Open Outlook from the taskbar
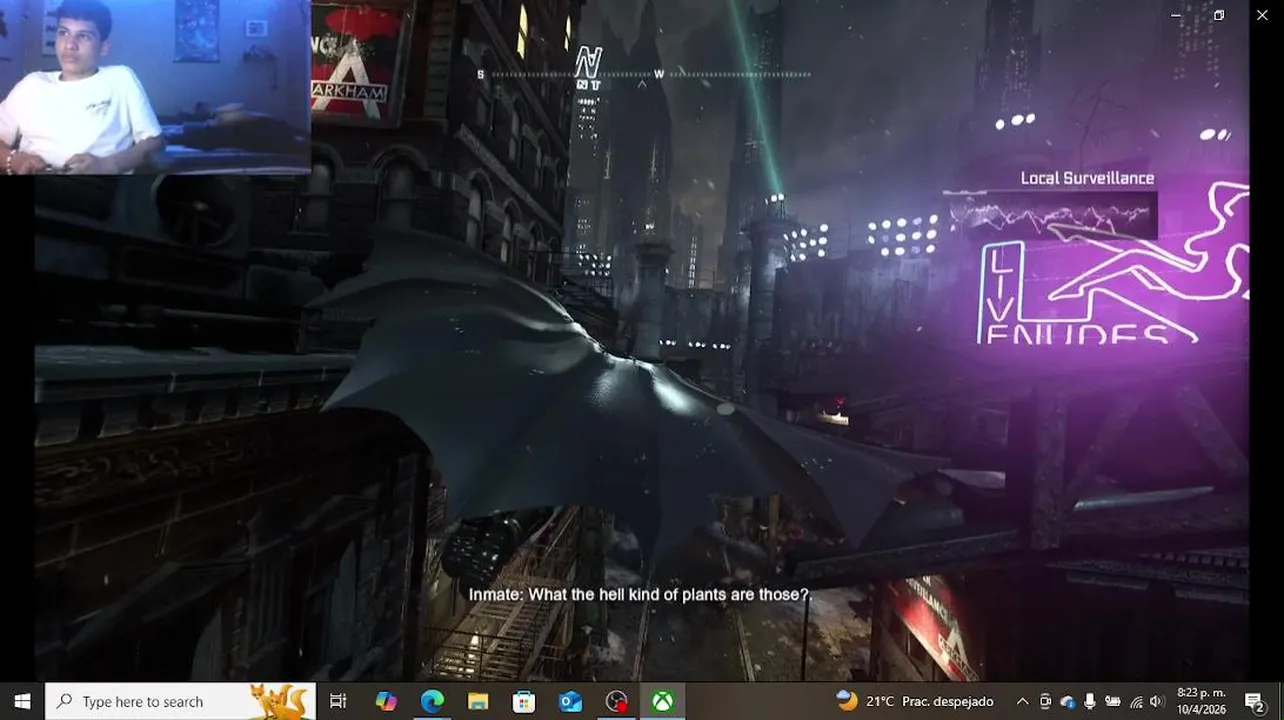1284x720 pixels. pyautogui.click(x=570, y=701)
